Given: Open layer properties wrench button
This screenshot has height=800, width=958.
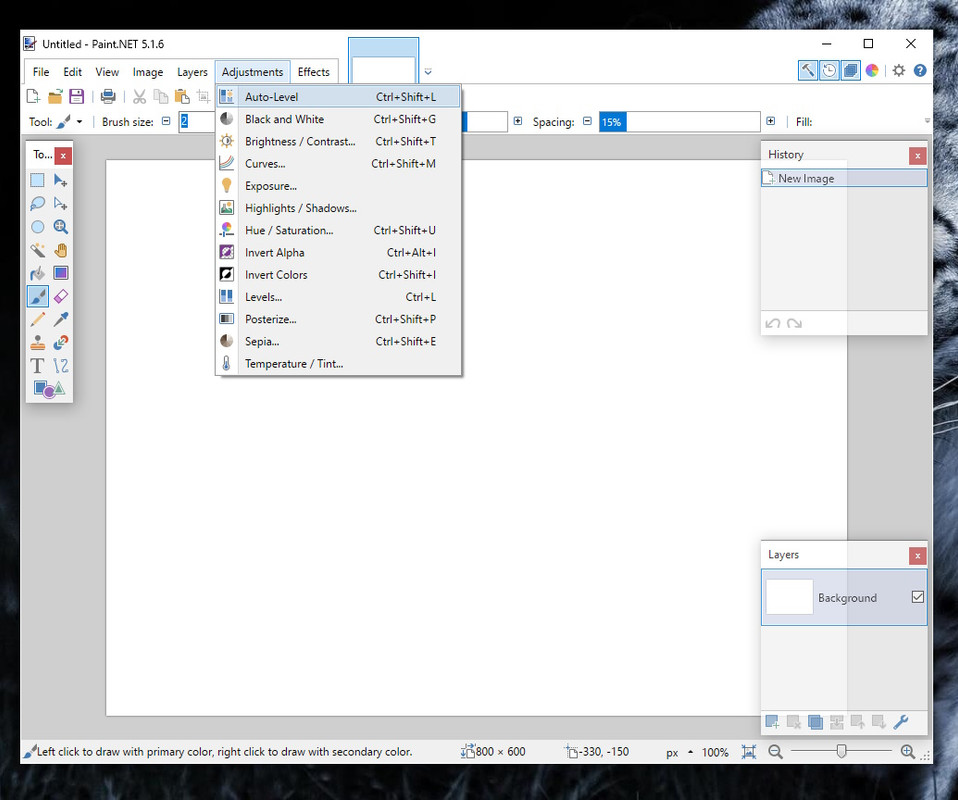Looking at the screenshot, I should coord(901,722).
